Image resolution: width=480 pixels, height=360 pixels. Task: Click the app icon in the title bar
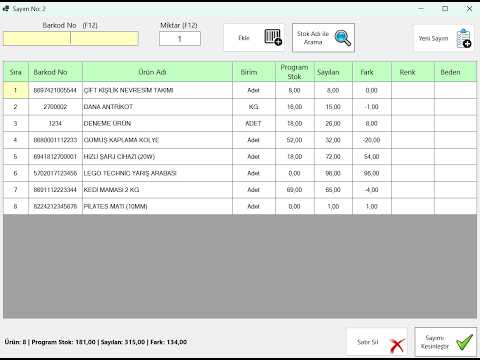point(6,9)
